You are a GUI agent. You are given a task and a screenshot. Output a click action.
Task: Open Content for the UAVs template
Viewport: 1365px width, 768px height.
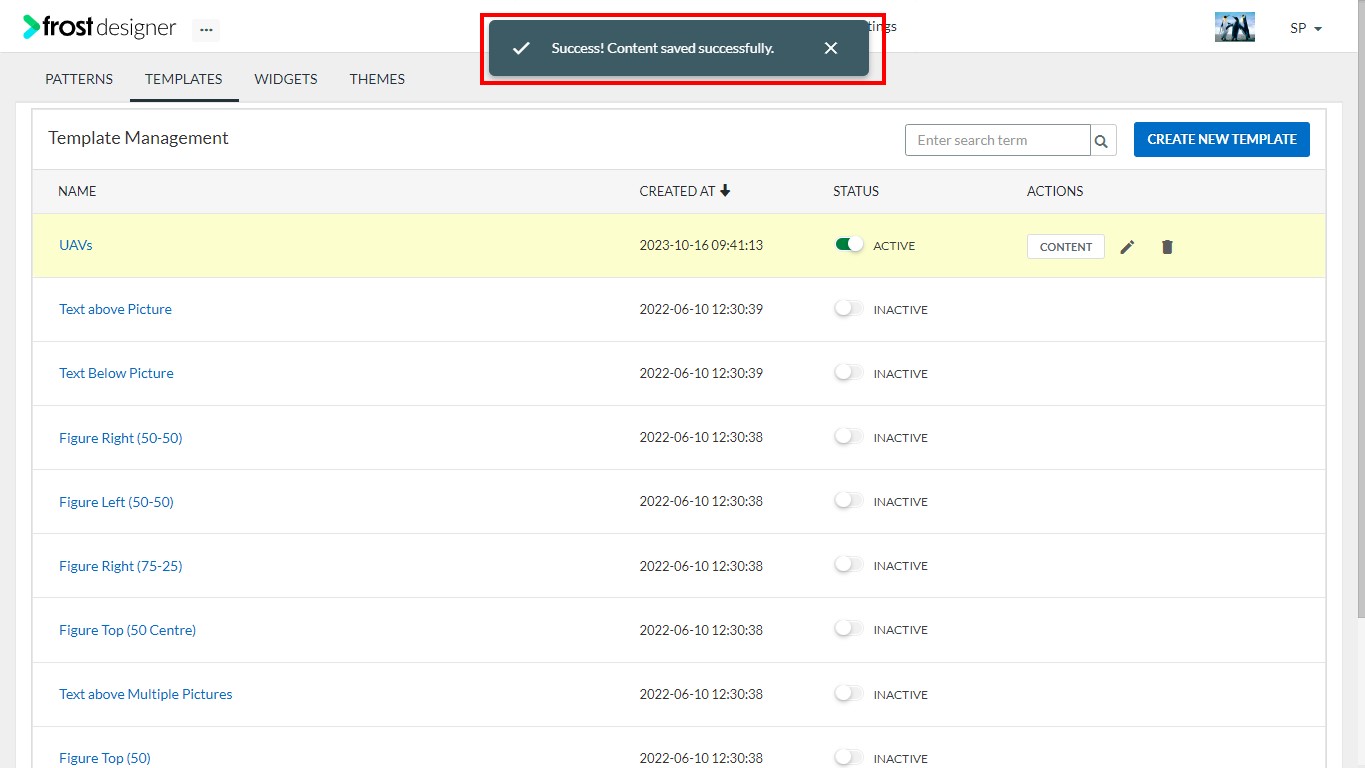pyautogui.click(x=1065, y=247)
